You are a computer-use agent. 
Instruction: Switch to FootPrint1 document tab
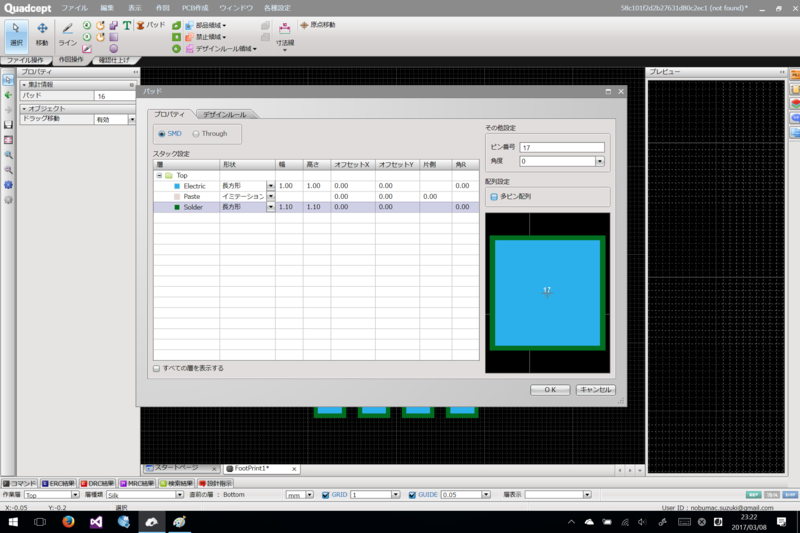tap(261, 469)
